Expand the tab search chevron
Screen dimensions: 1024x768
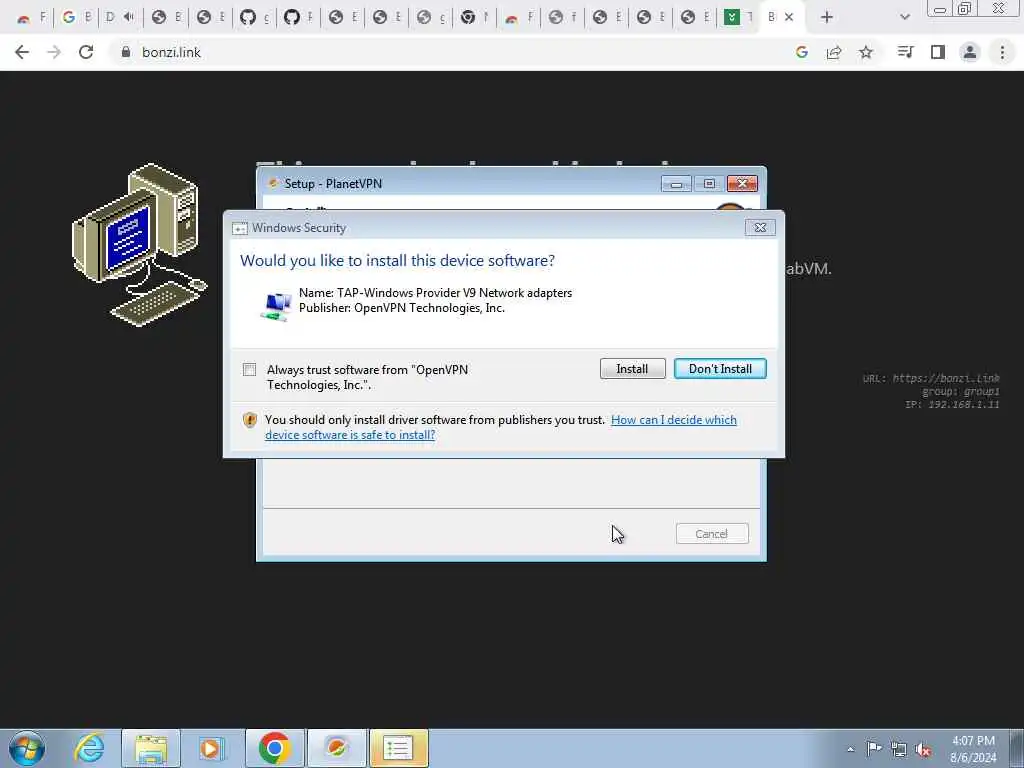[x=904, y=18]
